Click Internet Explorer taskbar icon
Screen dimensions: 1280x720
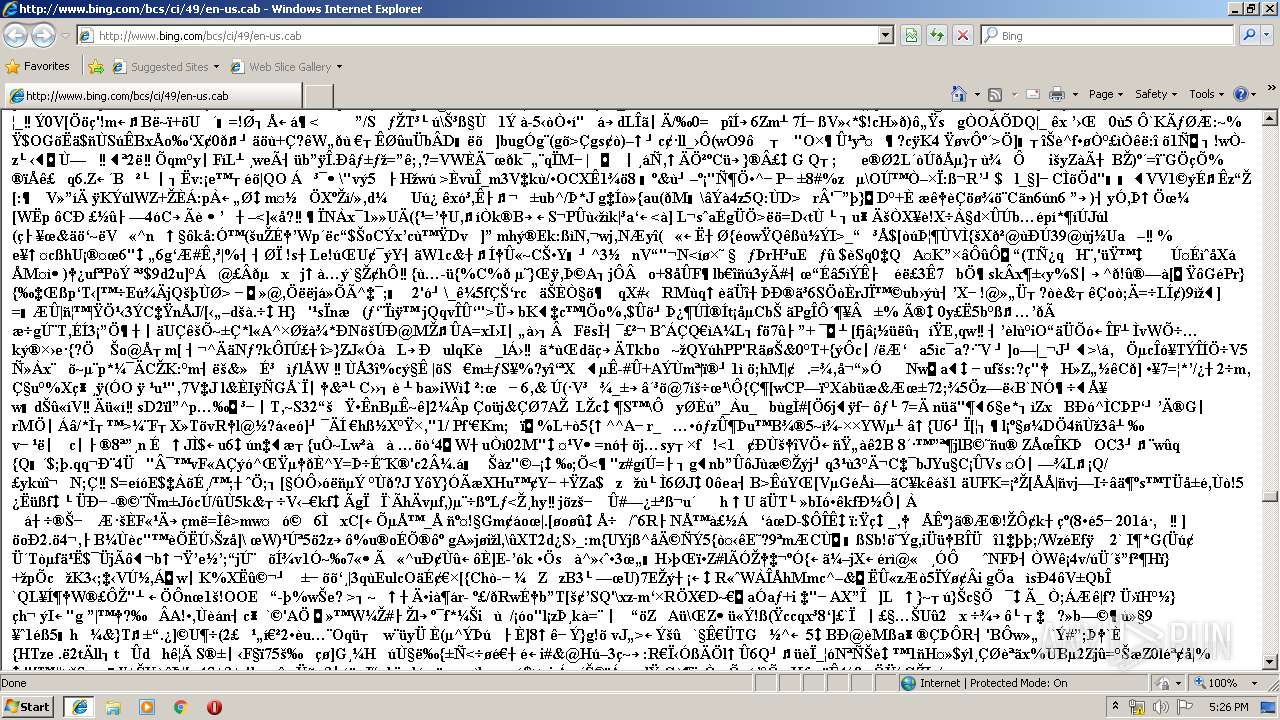coord(80,706)
